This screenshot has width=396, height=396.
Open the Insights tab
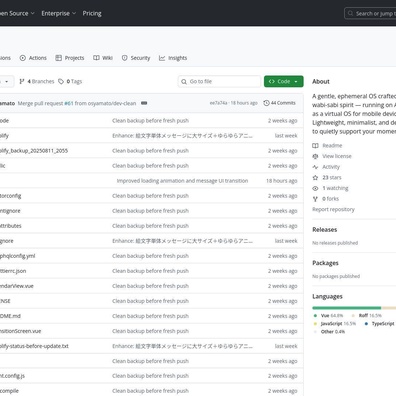(x=173, y=58)
